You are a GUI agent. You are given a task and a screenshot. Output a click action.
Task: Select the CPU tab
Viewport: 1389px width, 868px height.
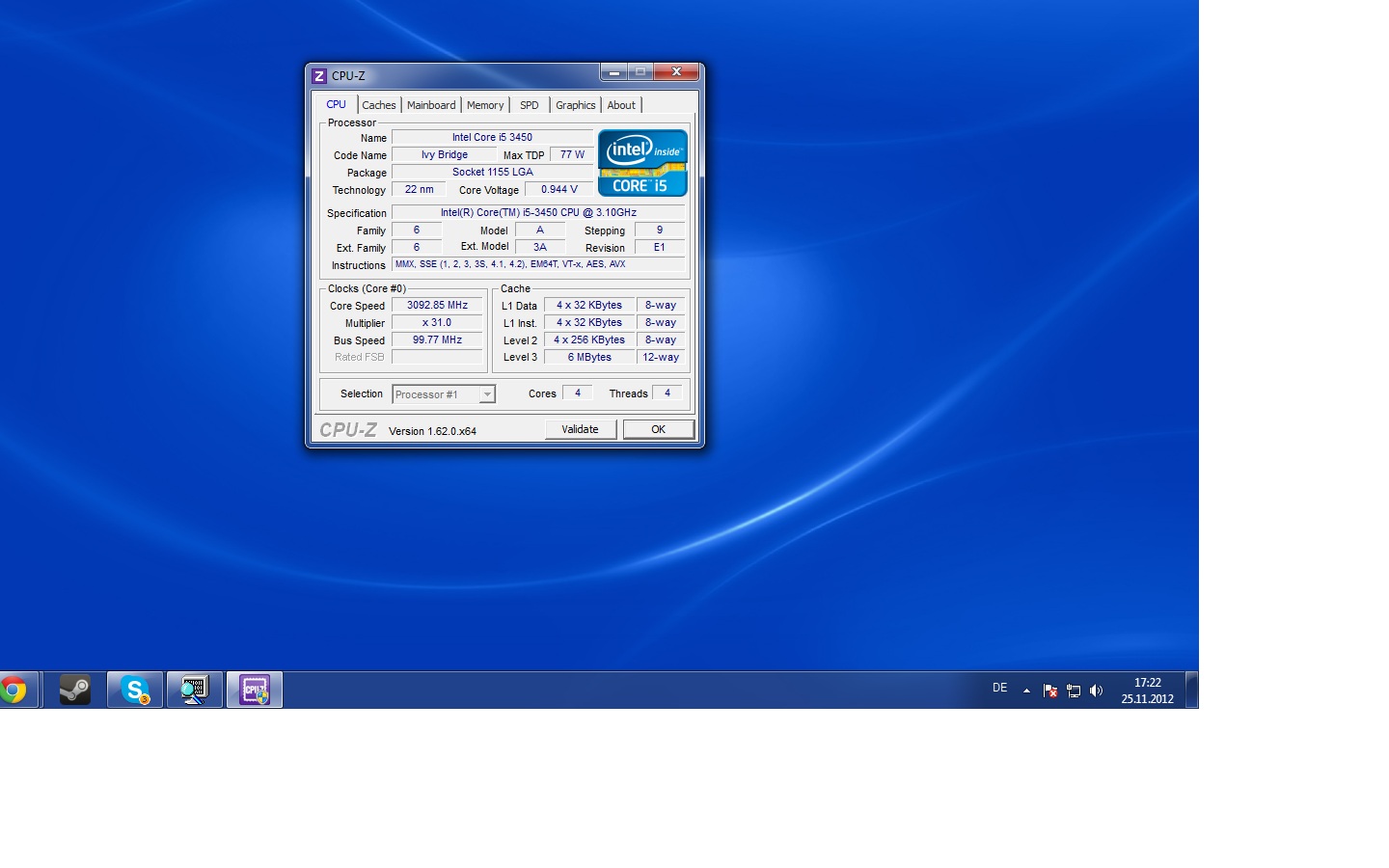(336, 104)
